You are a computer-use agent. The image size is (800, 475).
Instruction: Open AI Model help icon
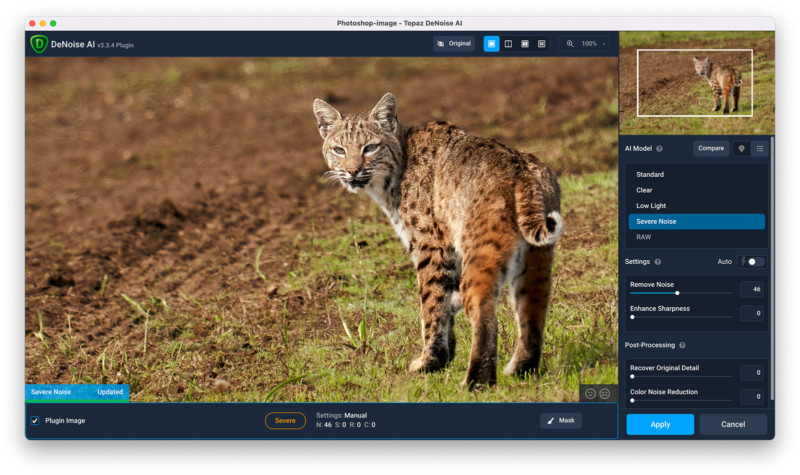(x=659, y=148)
